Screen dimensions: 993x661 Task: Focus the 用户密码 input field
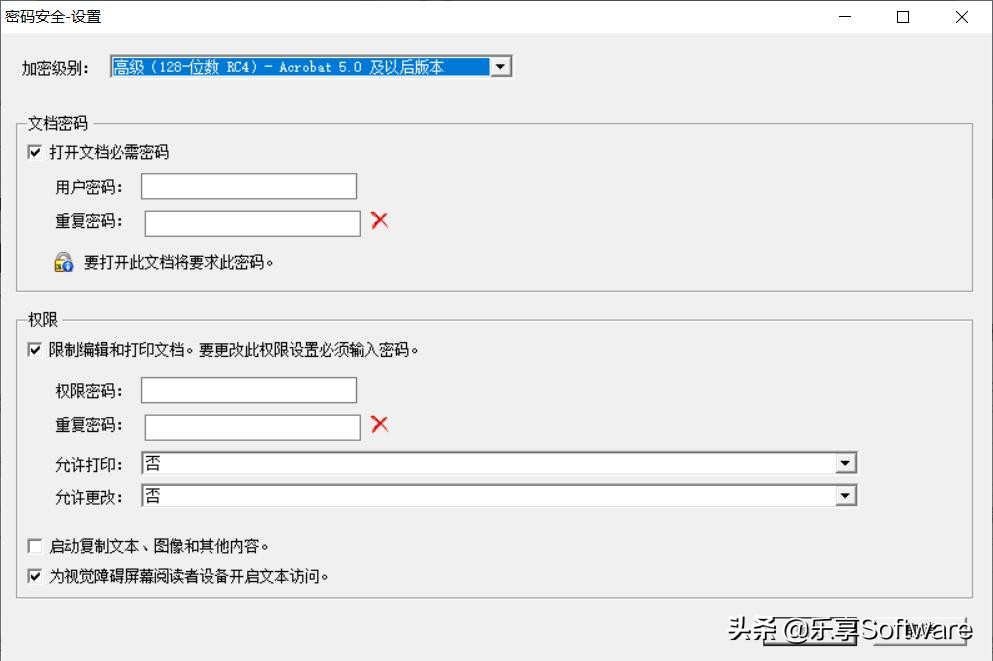[249, 186]
